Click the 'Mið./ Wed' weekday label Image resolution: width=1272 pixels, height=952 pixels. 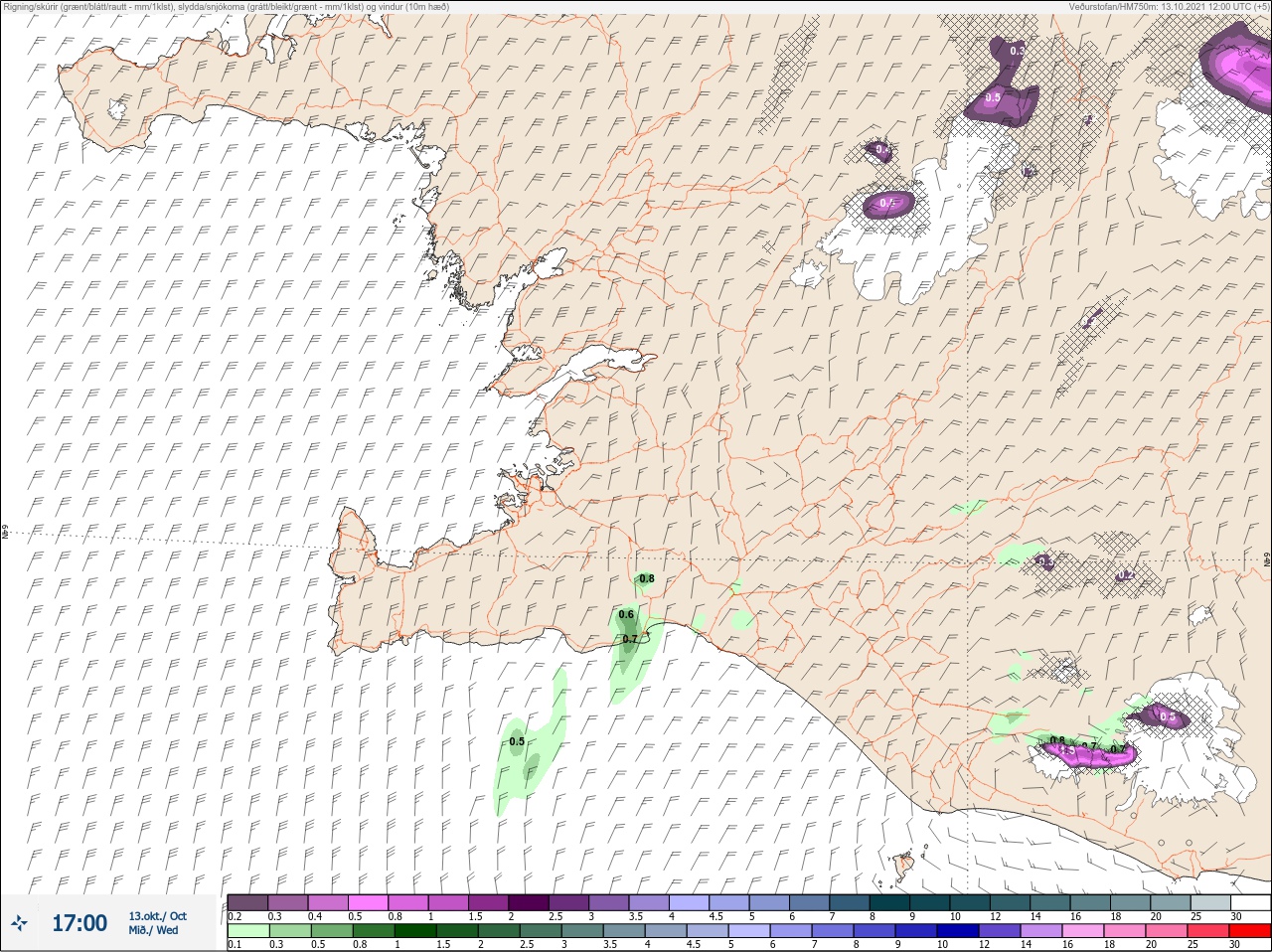(154, 930)
